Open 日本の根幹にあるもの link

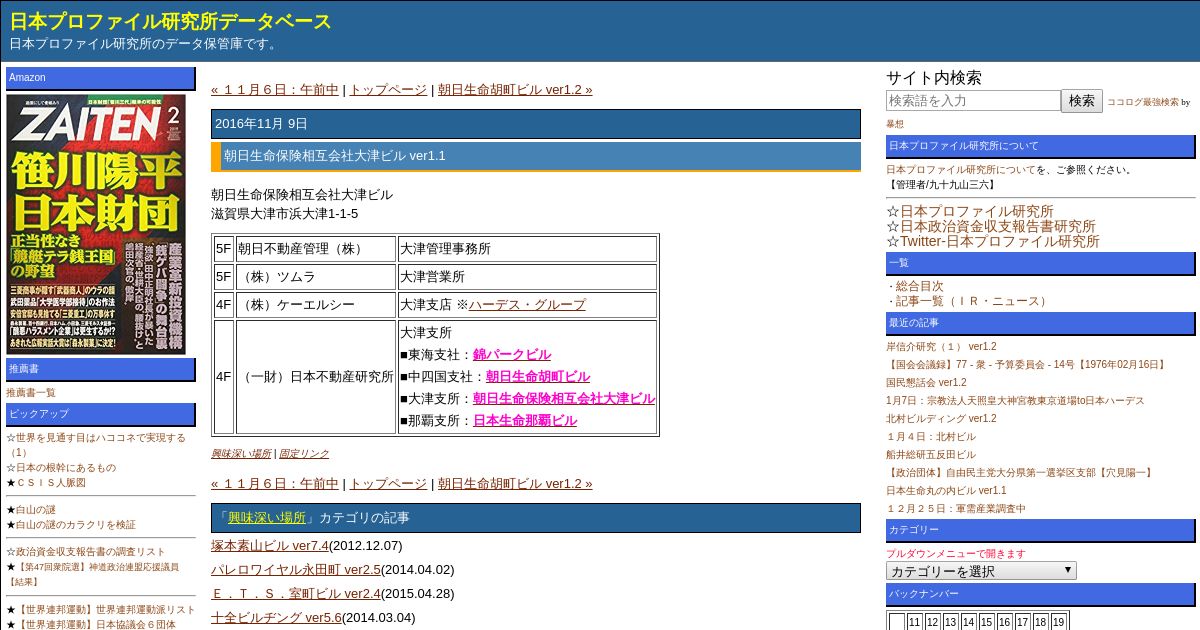coord(66,467)
